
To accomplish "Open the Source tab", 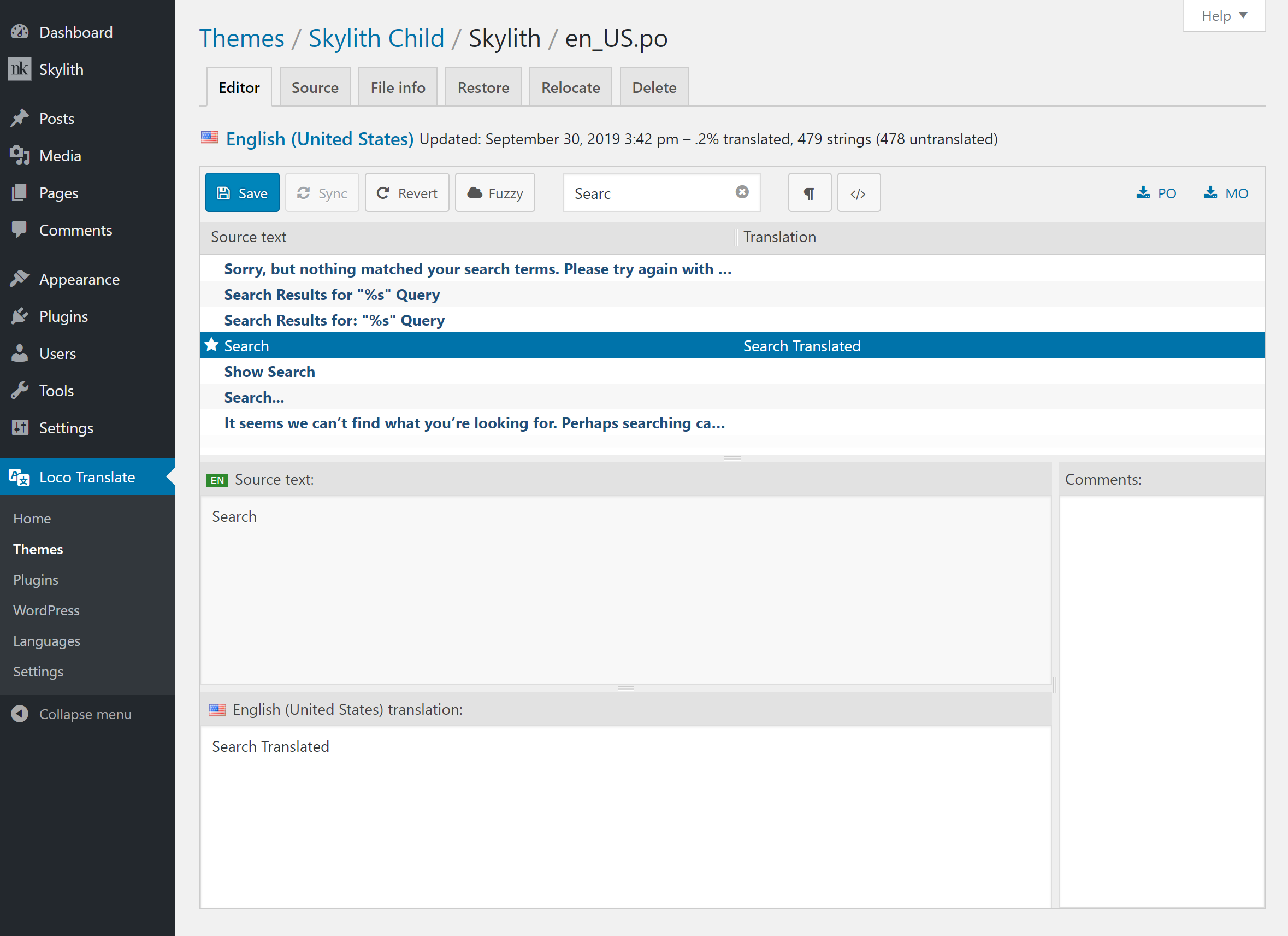I will (315, 87).
